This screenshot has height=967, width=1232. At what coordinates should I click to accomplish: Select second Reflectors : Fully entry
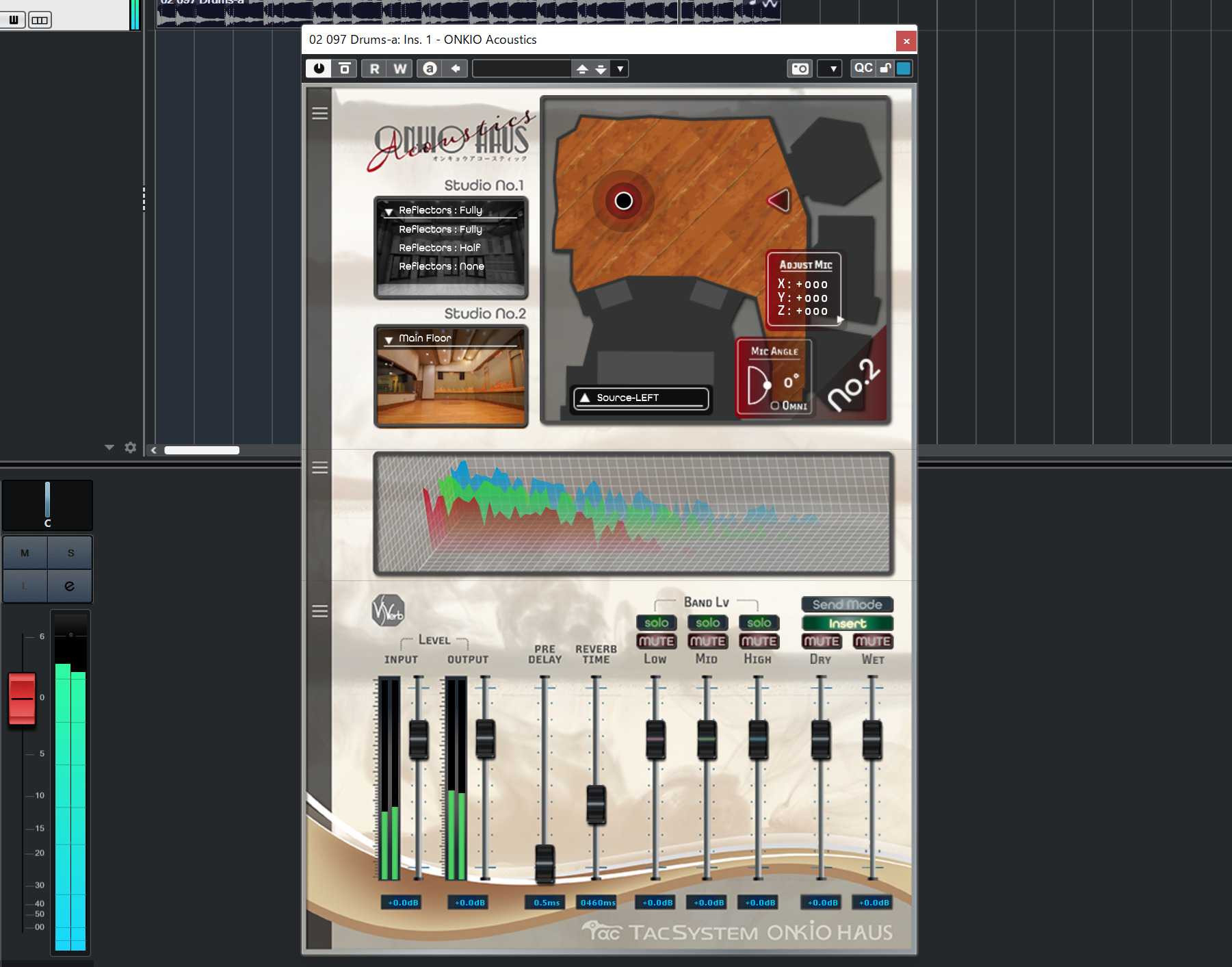tap(441, 229)
